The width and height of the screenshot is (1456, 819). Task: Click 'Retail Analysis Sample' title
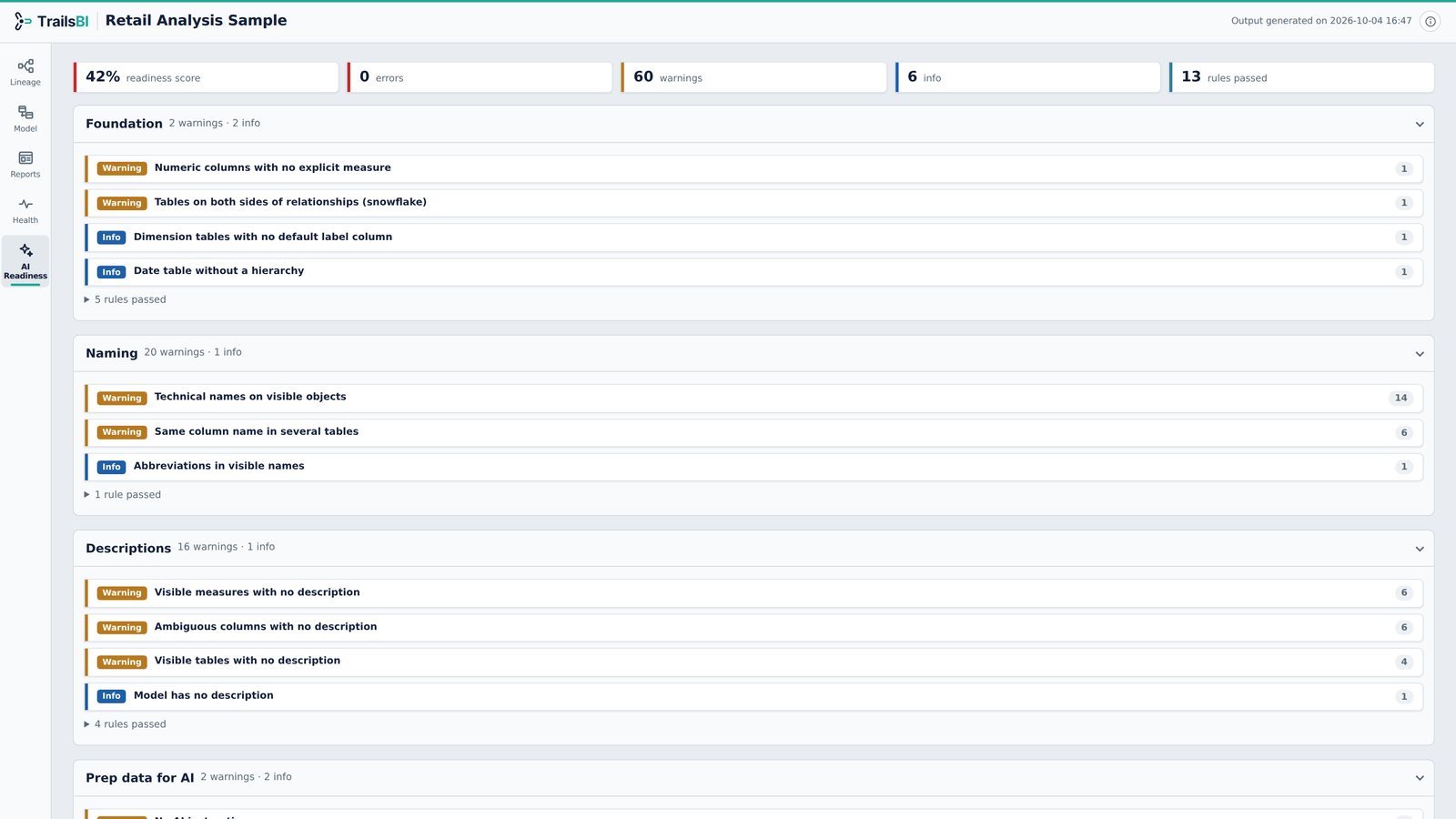(x=196, y=21)
